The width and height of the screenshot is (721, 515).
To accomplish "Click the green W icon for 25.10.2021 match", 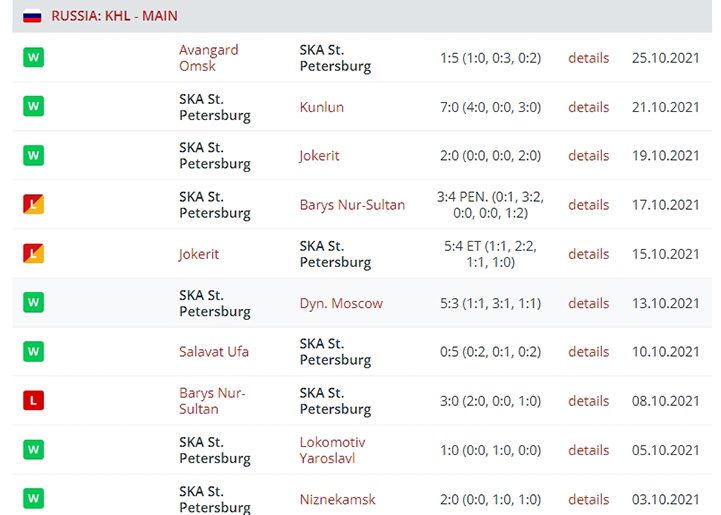I will point(34,57).
